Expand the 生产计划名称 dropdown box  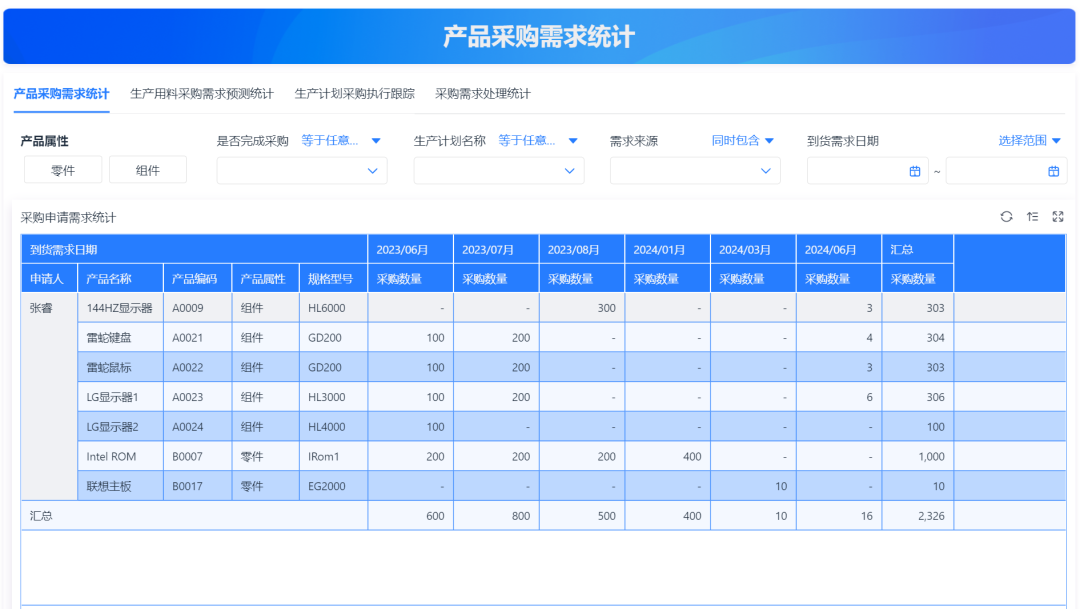click(x=499, y=171)
